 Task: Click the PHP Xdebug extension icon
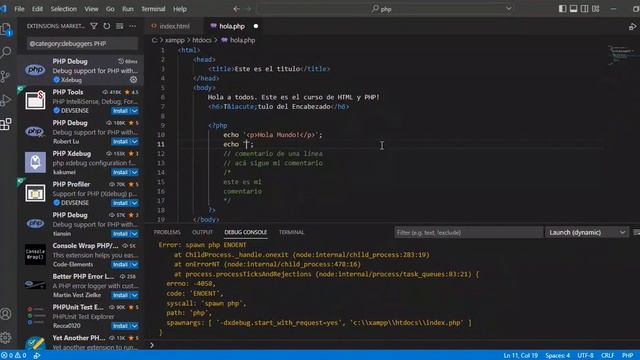pyautogui.click(x=35, y=162)
